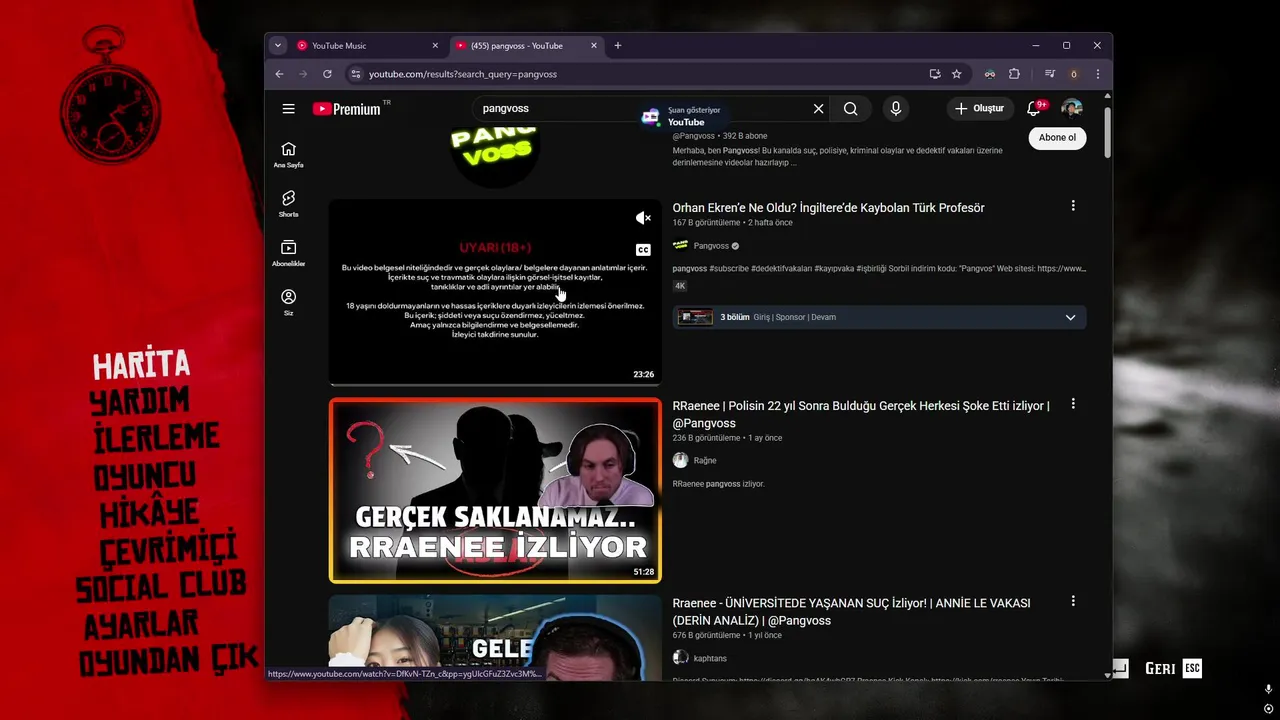Click the Oluştur create button

[x=979, y=108]
